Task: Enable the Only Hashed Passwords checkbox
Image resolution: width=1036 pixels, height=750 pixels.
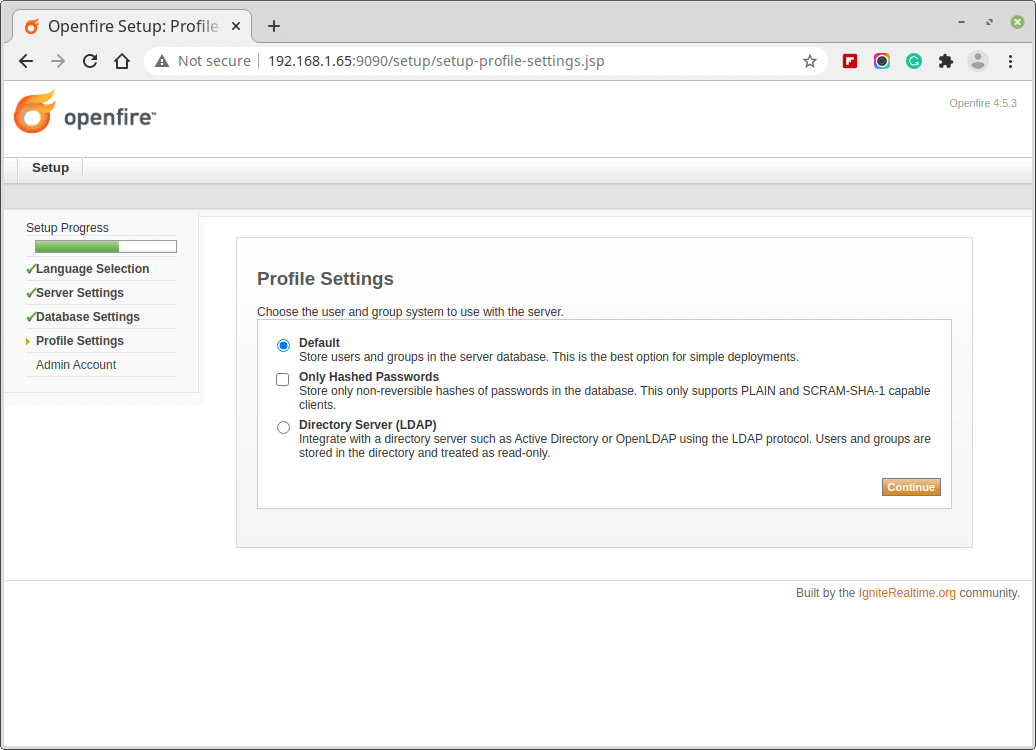Action: [283, 380]
